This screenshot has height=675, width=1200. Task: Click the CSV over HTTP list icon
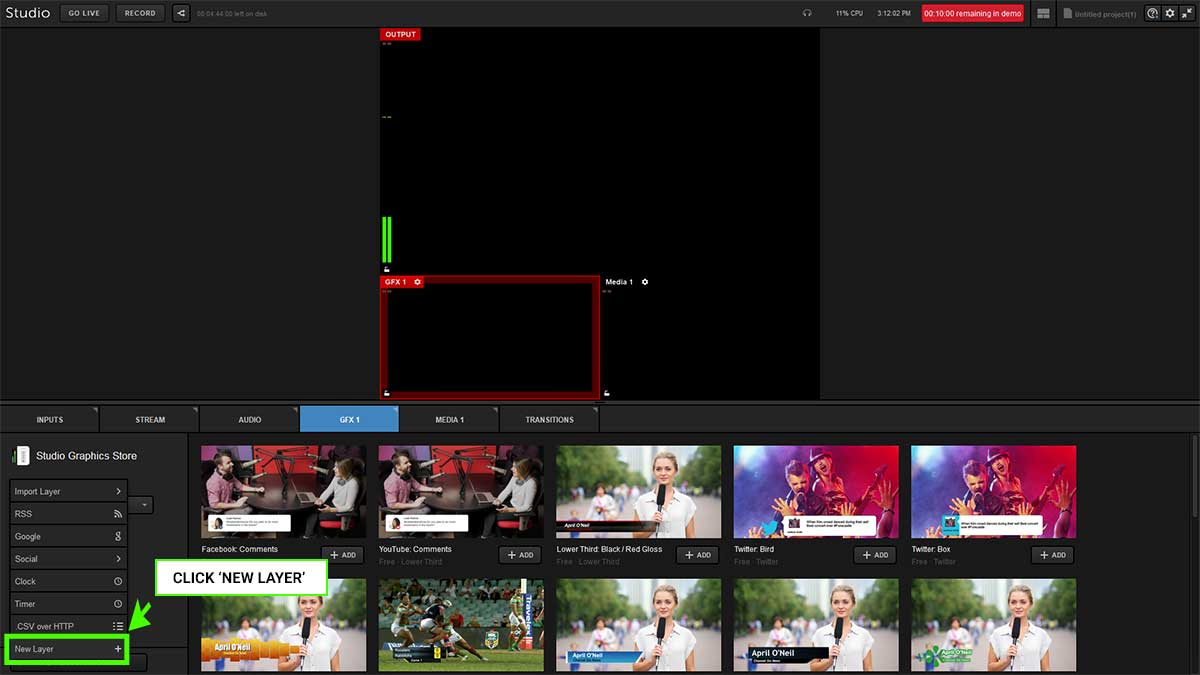[118, 626]
